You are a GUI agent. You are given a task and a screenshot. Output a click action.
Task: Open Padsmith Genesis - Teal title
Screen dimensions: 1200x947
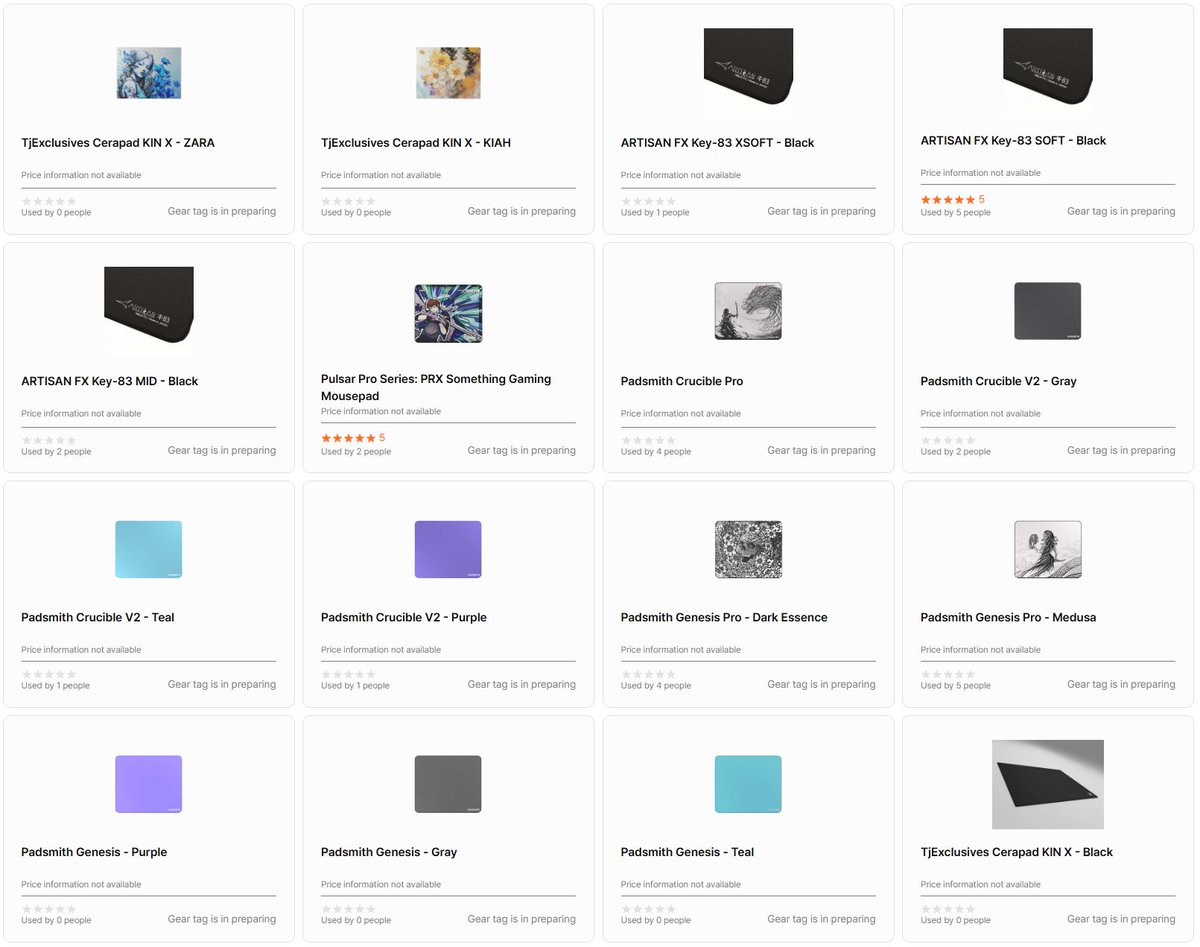[x=688, y=852]
